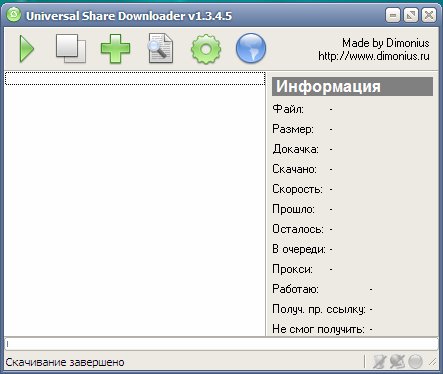Click the window title Universal Share Downloader
Viewport: 443px width, 374px height.
tap(129, 16)
